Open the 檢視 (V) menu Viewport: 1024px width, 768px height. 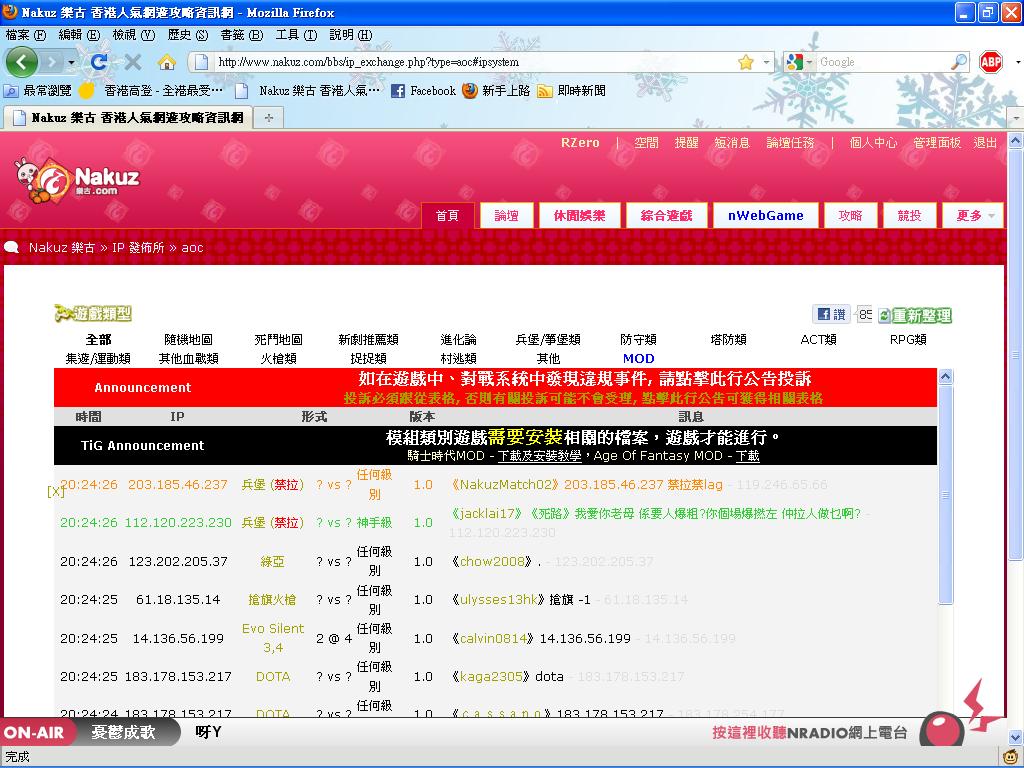[133, 35]
